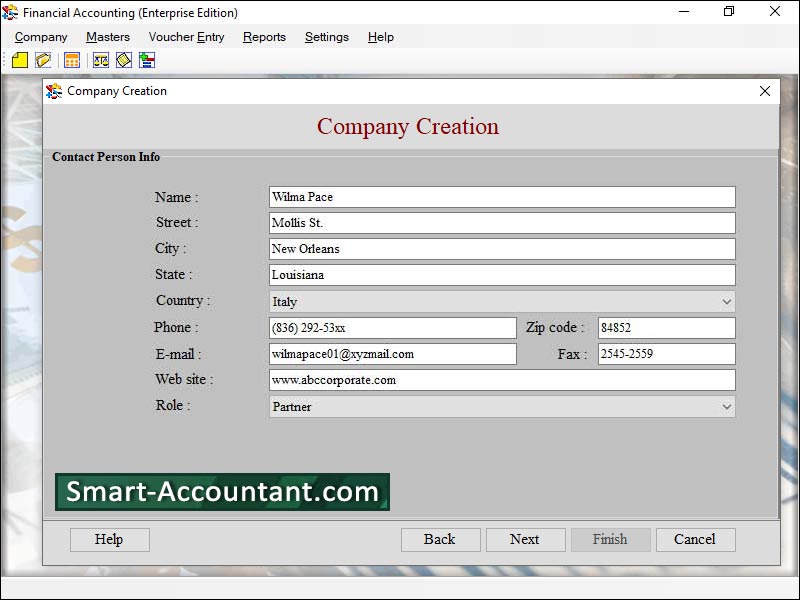Expand the Role dropdown showing Partner
Screen dimensions: 800x600
pos(726,407)
